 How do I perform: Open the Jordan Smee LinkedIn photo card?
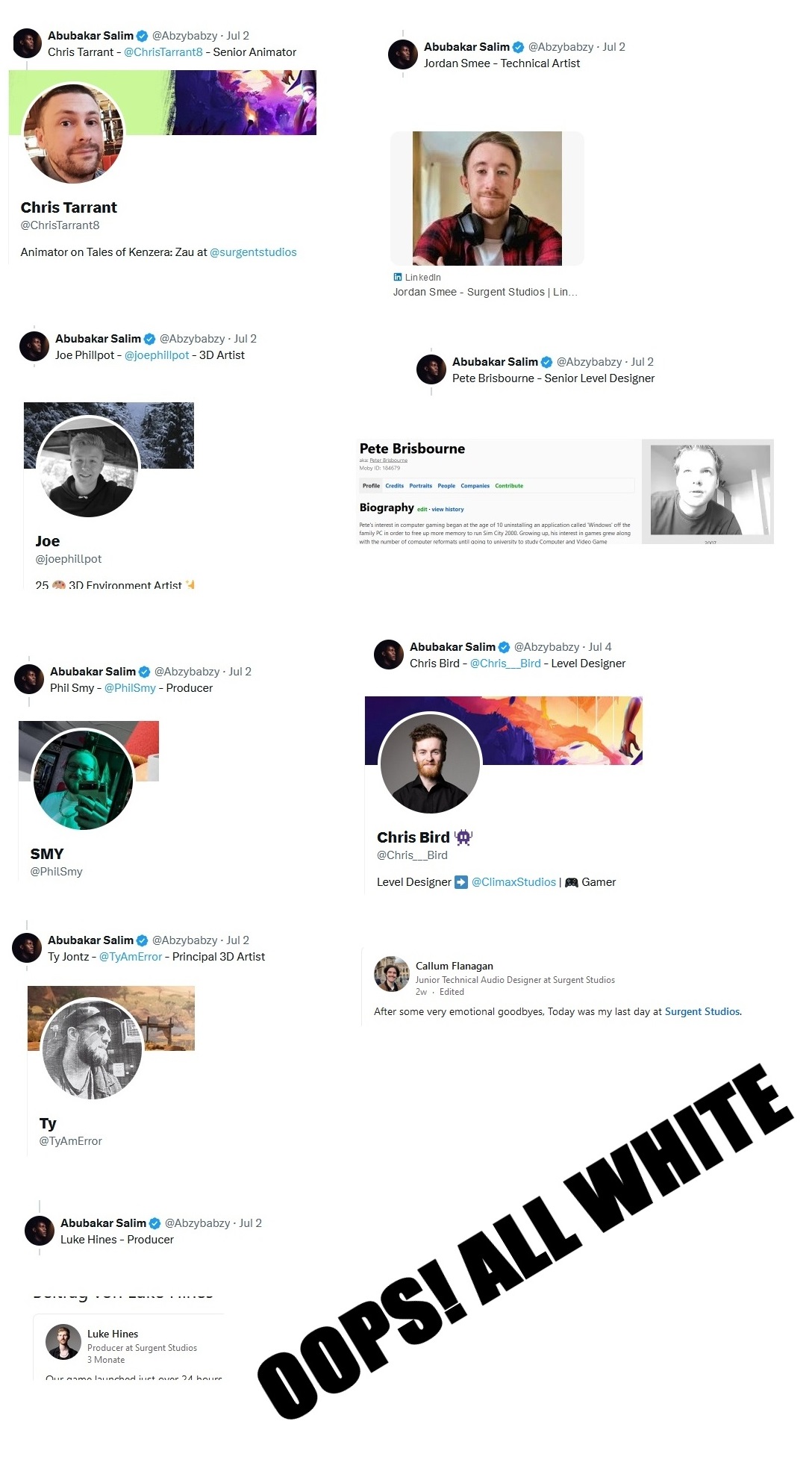pos(487,199)
